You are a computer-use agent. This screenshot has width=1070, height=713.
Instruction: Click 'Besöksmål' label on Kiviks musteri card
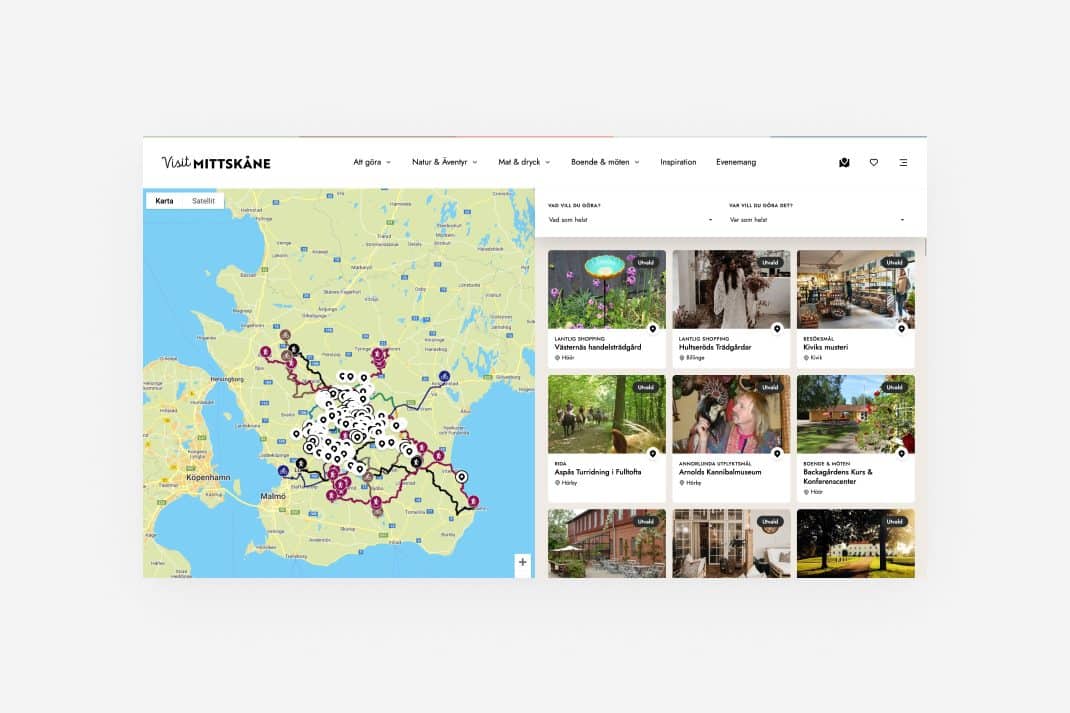point(819,338)
